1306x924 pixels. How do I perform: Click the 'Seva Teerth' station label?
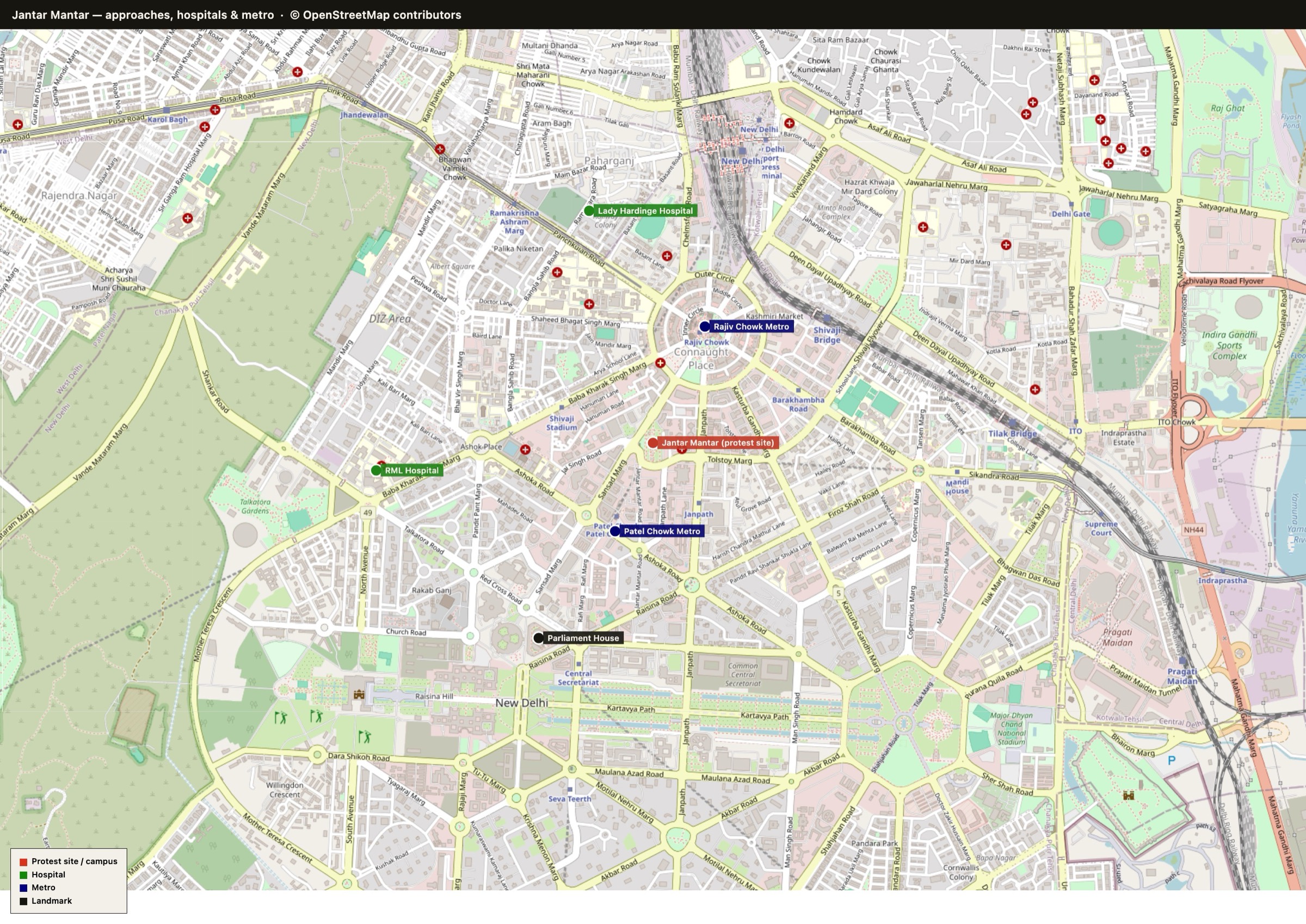(569, 799)
